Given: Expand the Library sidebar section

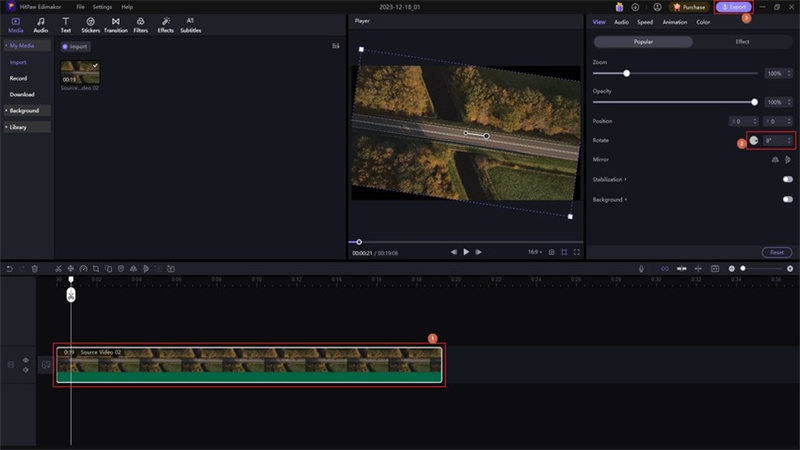Looking at the screenshot, I should coord(27,127).
